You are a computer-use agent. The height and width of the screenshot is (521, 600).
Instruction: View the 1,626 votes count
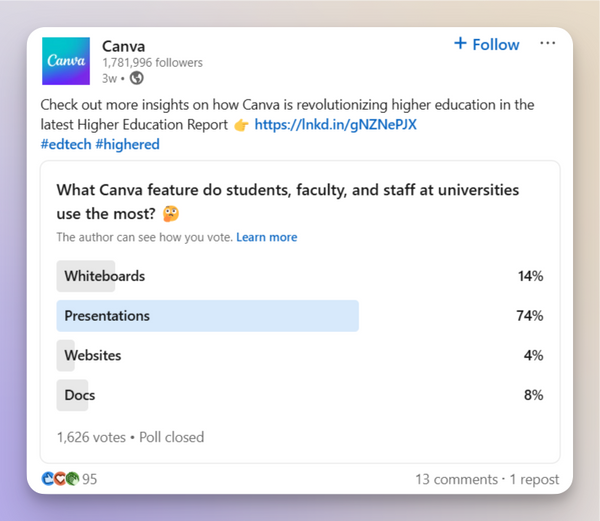(x=91, y=437)
